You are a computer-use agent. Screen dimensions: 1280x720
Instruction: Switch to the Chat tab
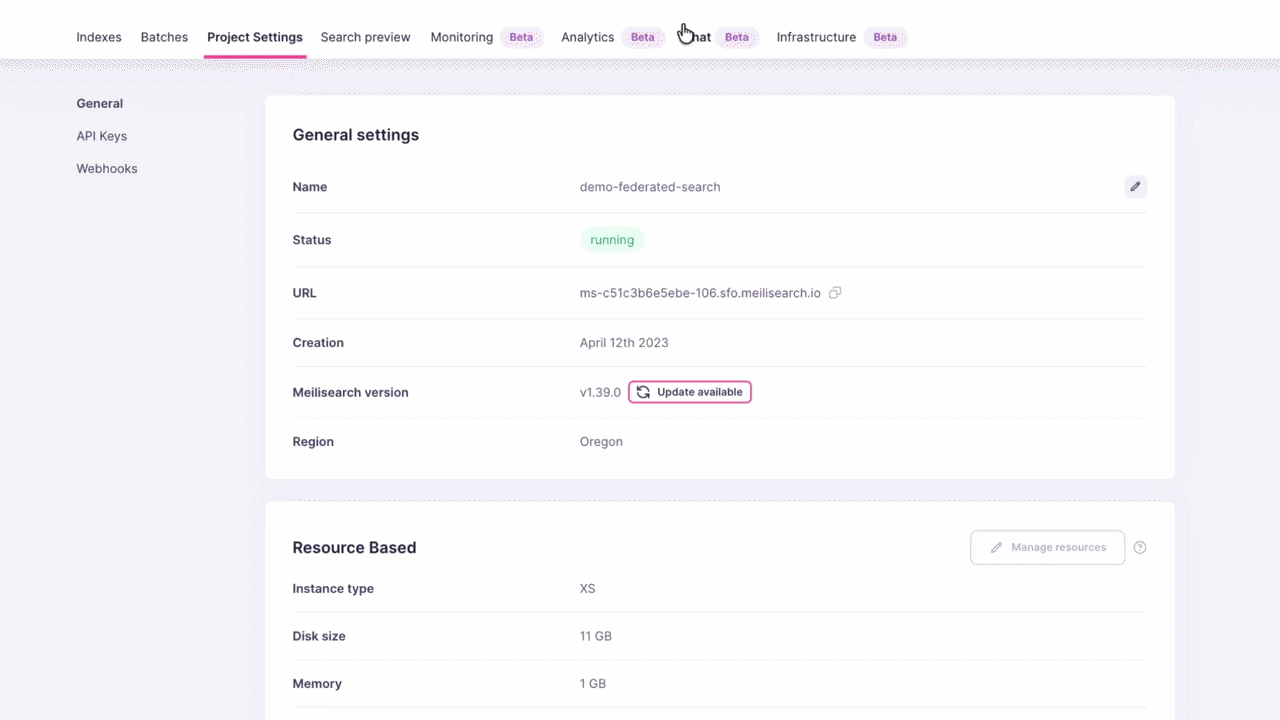[x=700, y=37]
